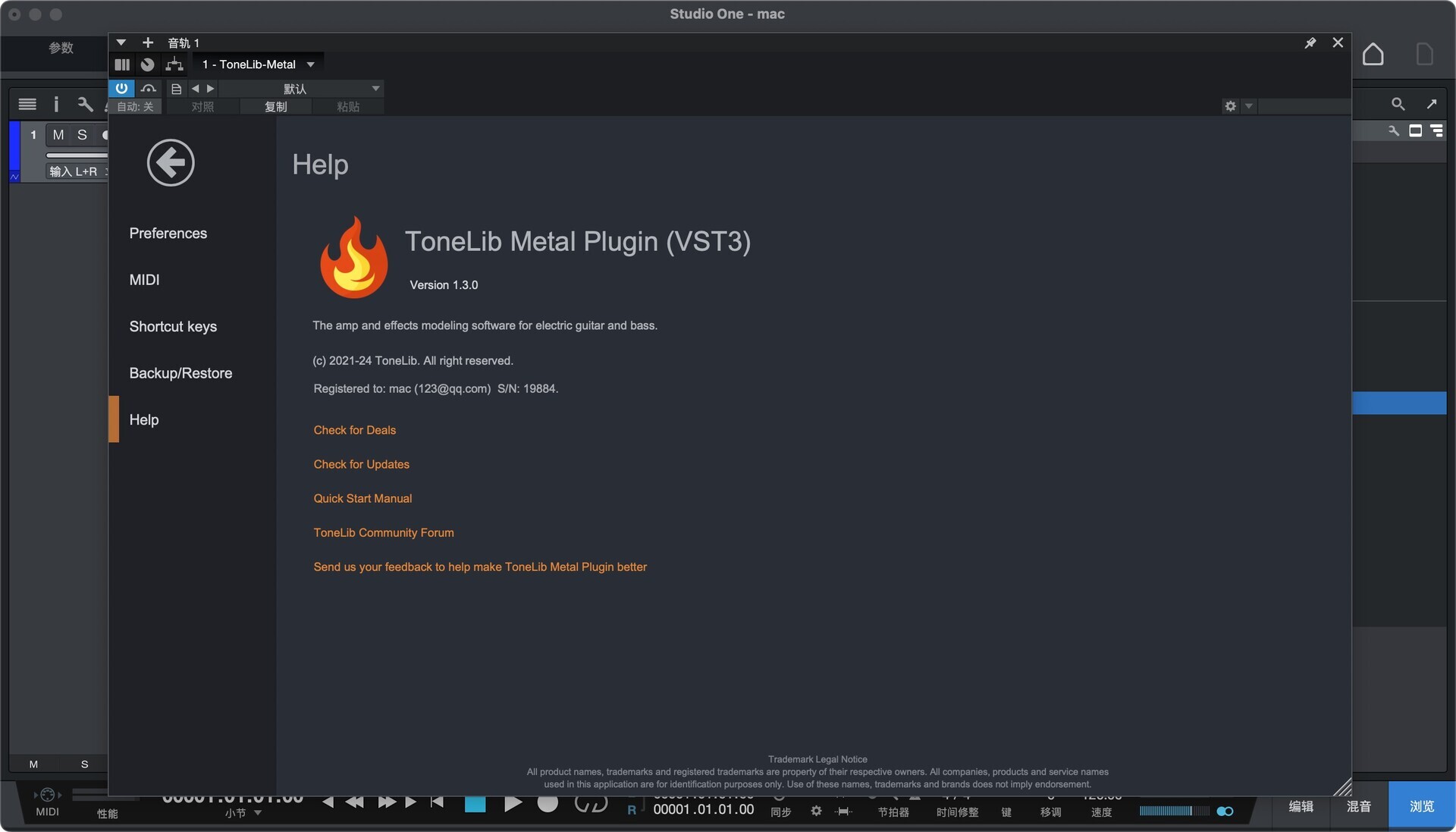Click the channel editor bars icon
This screenshot has width=1456, height=832.
coord(122,64)
